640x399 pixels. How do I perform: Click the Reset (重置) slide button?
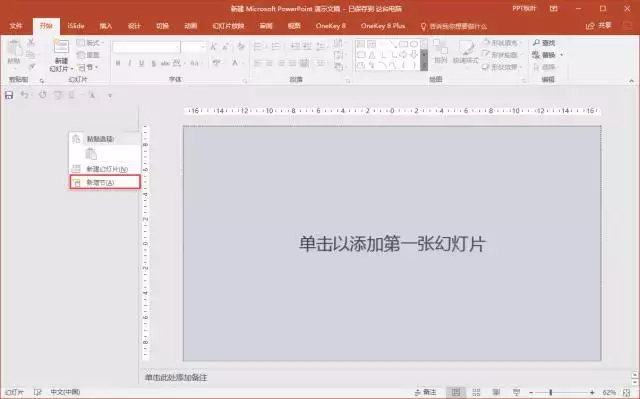coord(88,55)
